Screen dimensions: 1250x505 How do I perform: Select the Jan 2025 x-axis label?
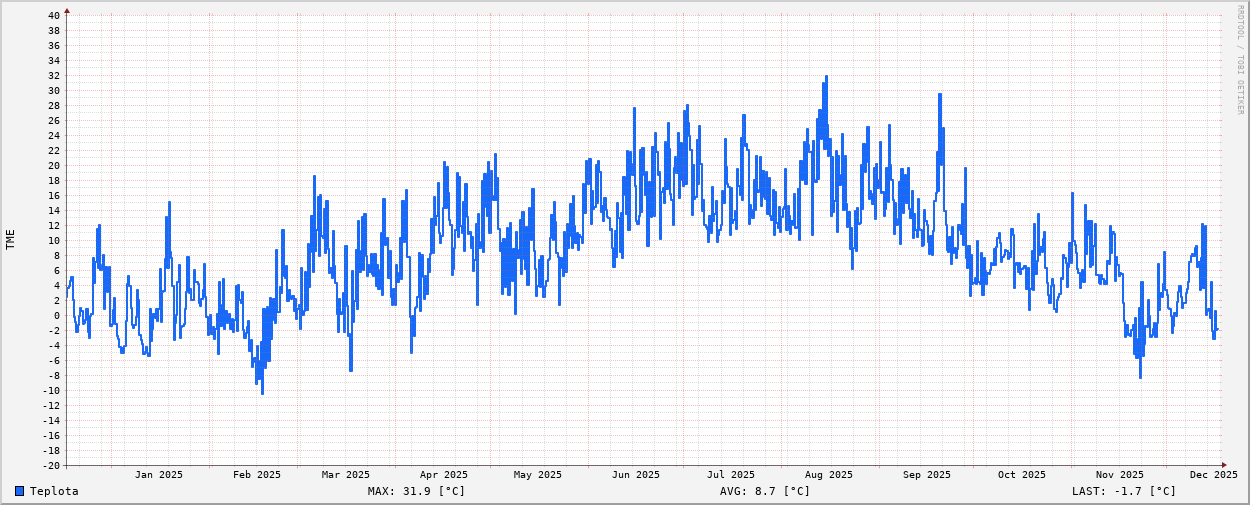tap(159, 475)
